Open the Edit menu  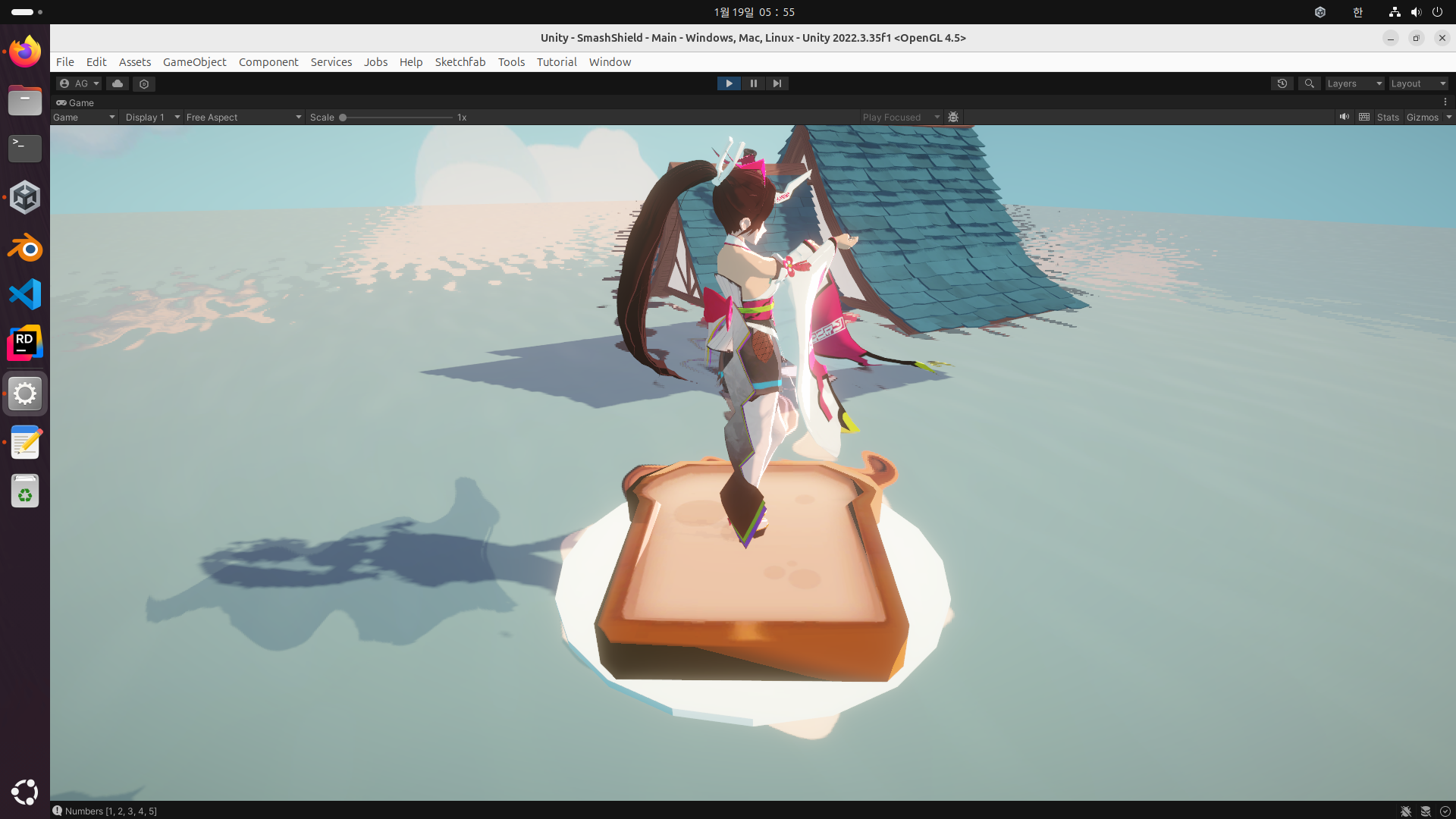pyautogui.click(x=96, y=62)
